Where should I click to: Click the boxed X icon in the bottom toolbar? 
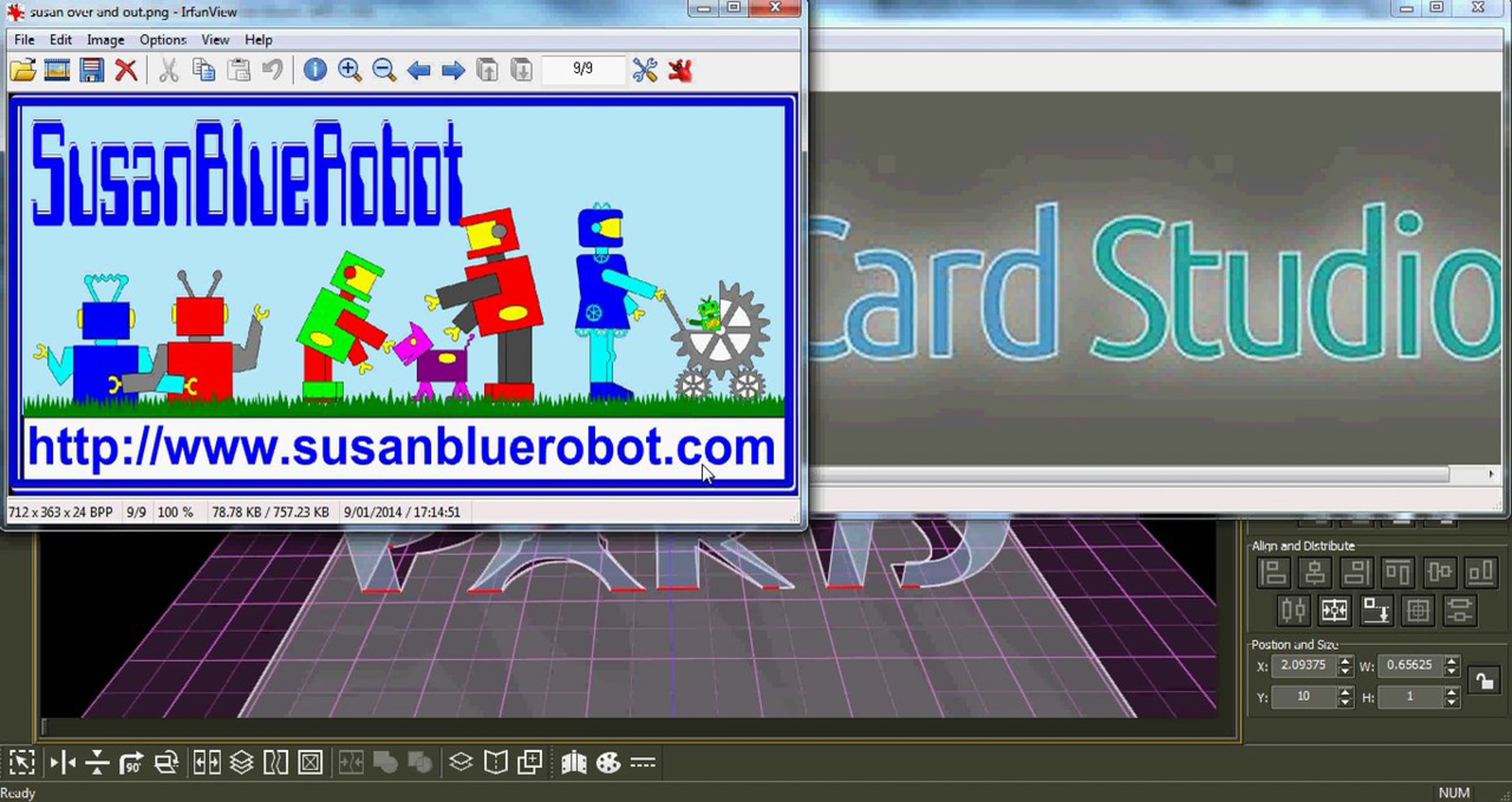(x=310, y=763)
